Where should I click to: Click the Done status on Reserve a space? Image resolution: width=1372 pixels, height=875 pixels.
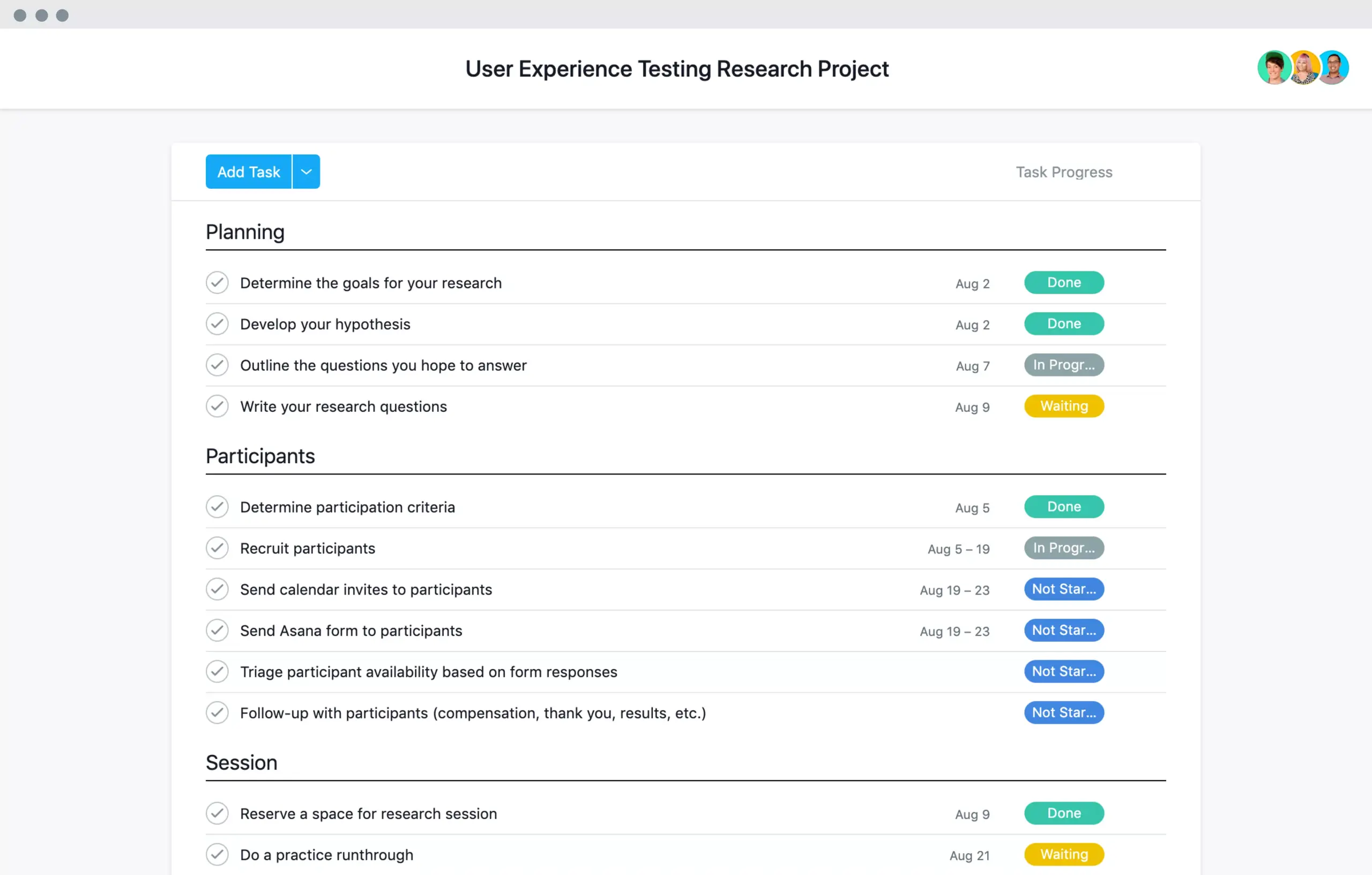point(1063,812)
